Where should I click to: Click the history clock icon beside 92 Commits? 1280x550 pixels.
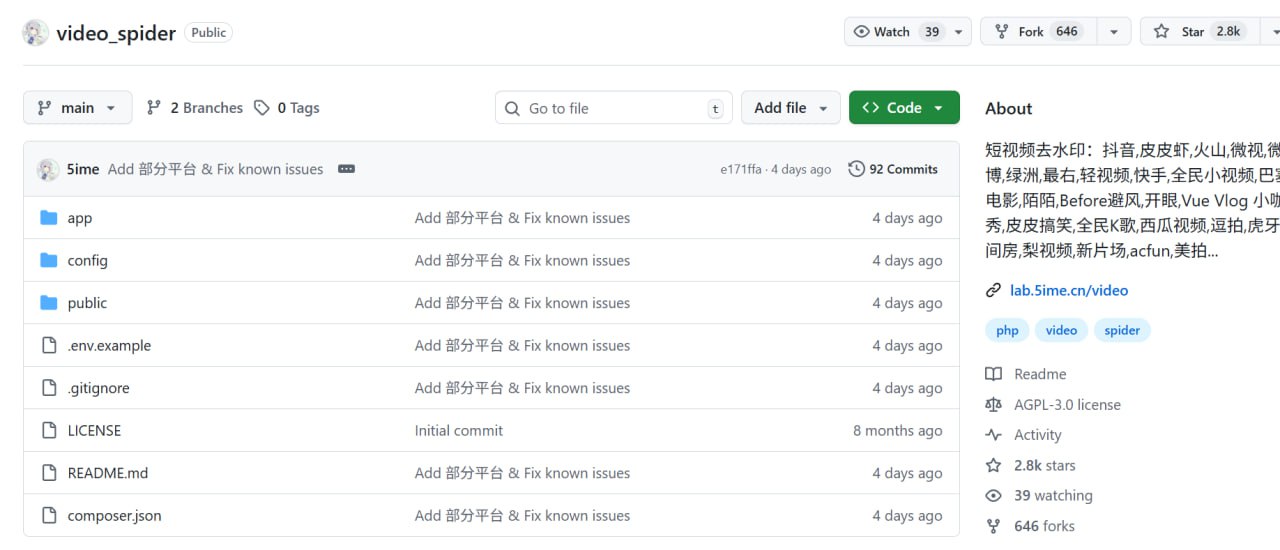click(x=856, y=169)
